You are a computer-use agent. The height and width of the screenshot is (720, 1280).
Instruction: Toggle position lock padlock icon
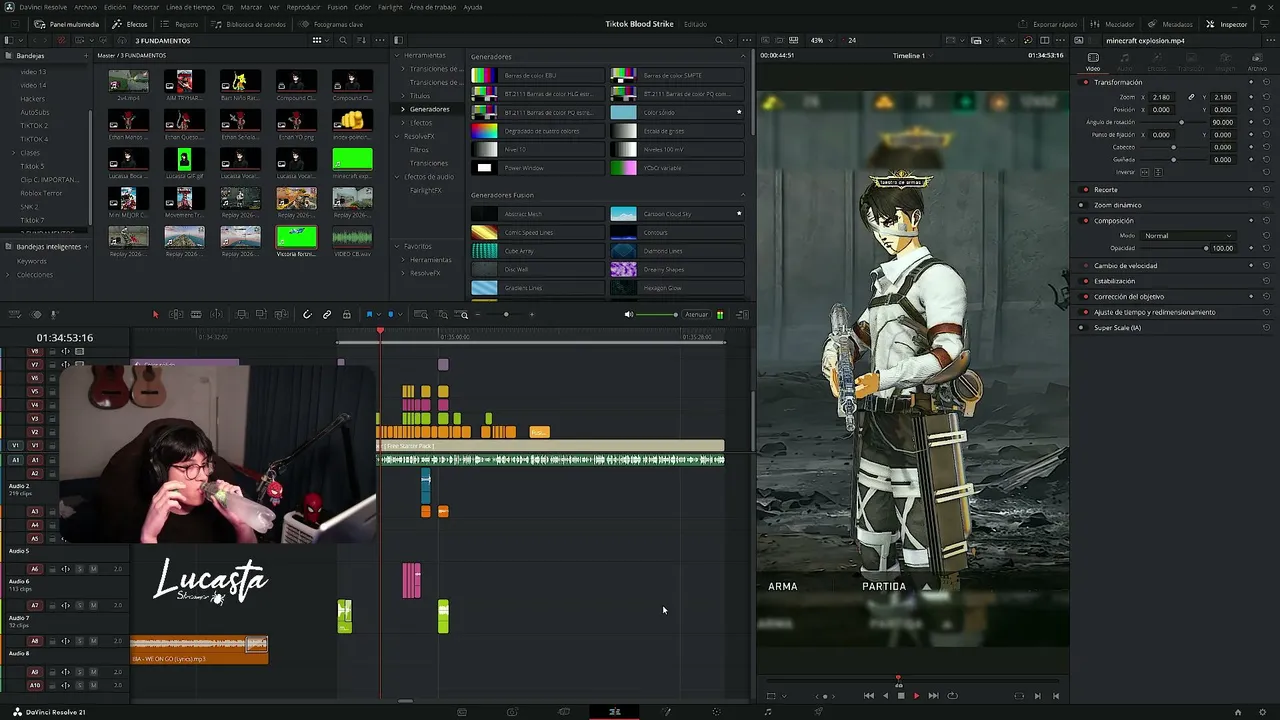point(347,315)
